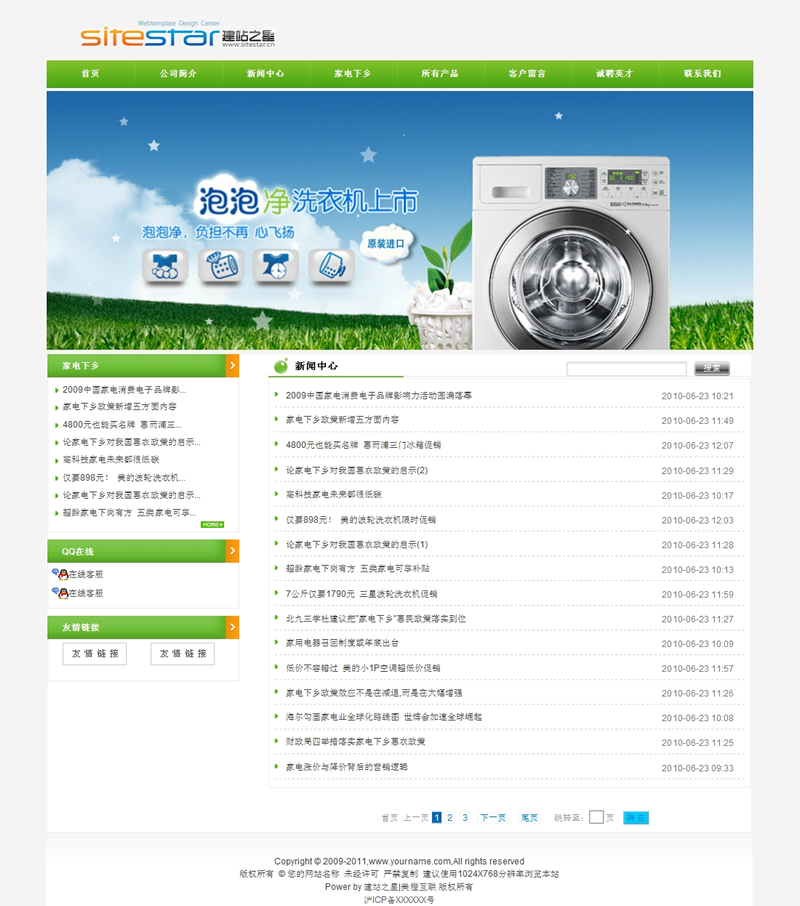Click the washing machine drawer icon in banner
Screen dimensions: 800x906
(x=329, y=265)
